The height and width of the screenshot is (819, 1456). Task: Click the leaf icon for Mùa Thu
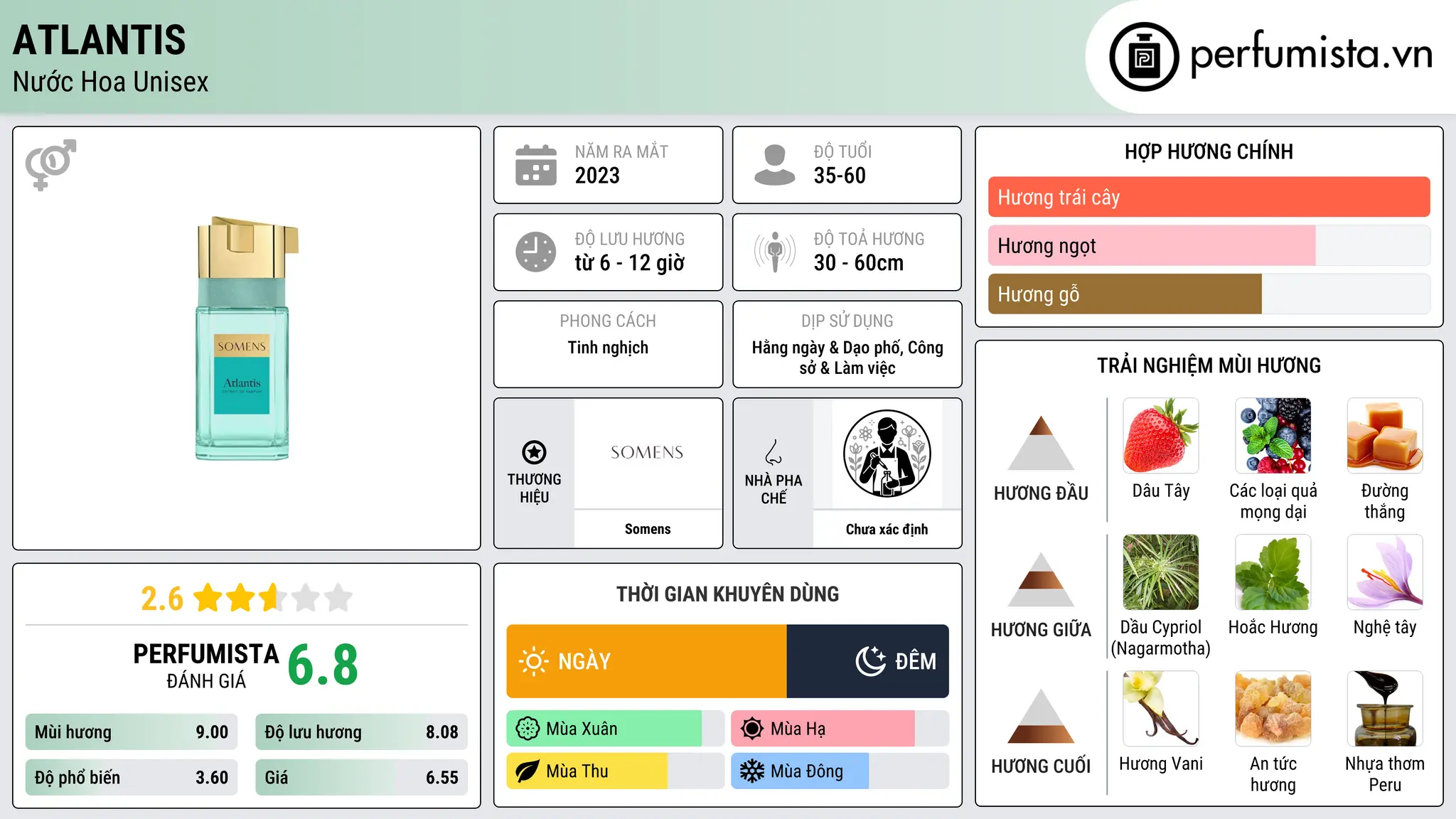tap(528, 771)
